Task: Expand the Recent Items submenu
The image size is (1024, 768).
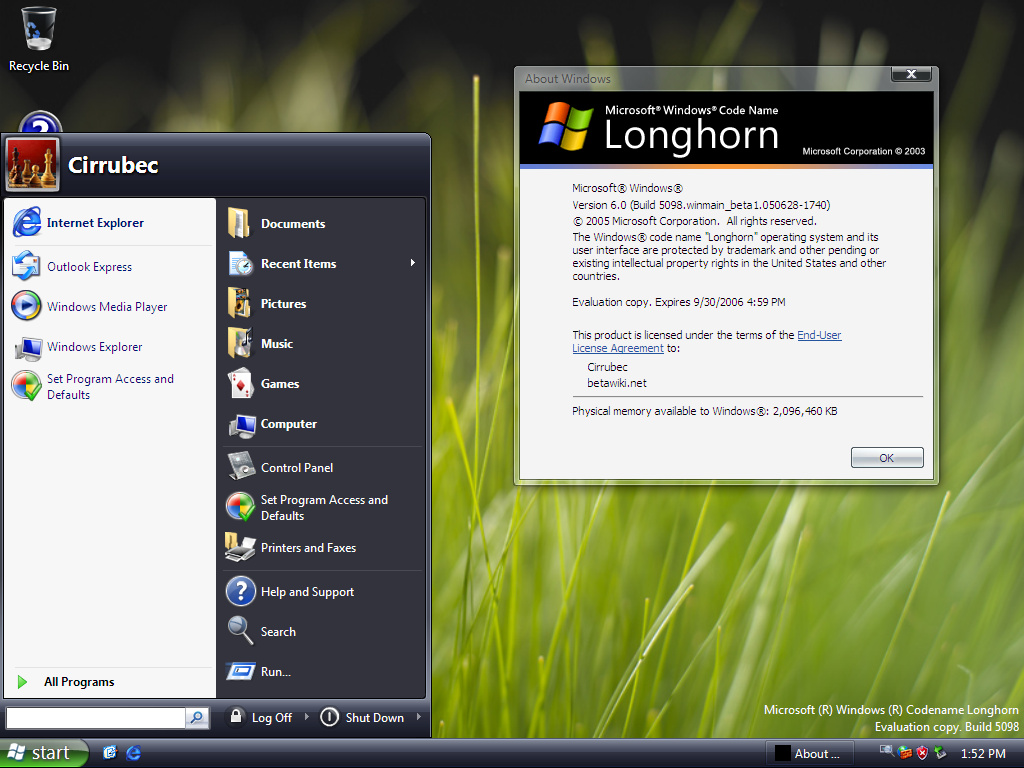Action: 411,264
